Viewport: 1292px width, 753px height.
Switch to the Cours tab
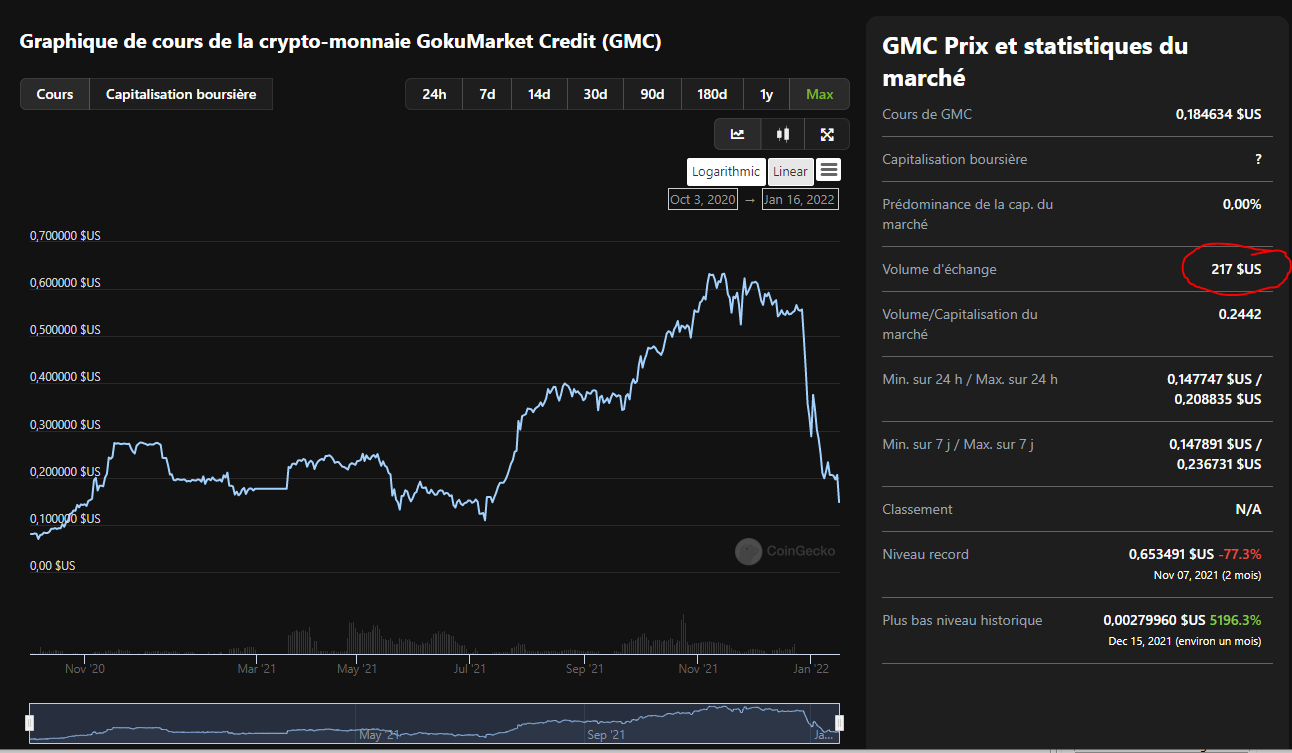tap(55, 94)
